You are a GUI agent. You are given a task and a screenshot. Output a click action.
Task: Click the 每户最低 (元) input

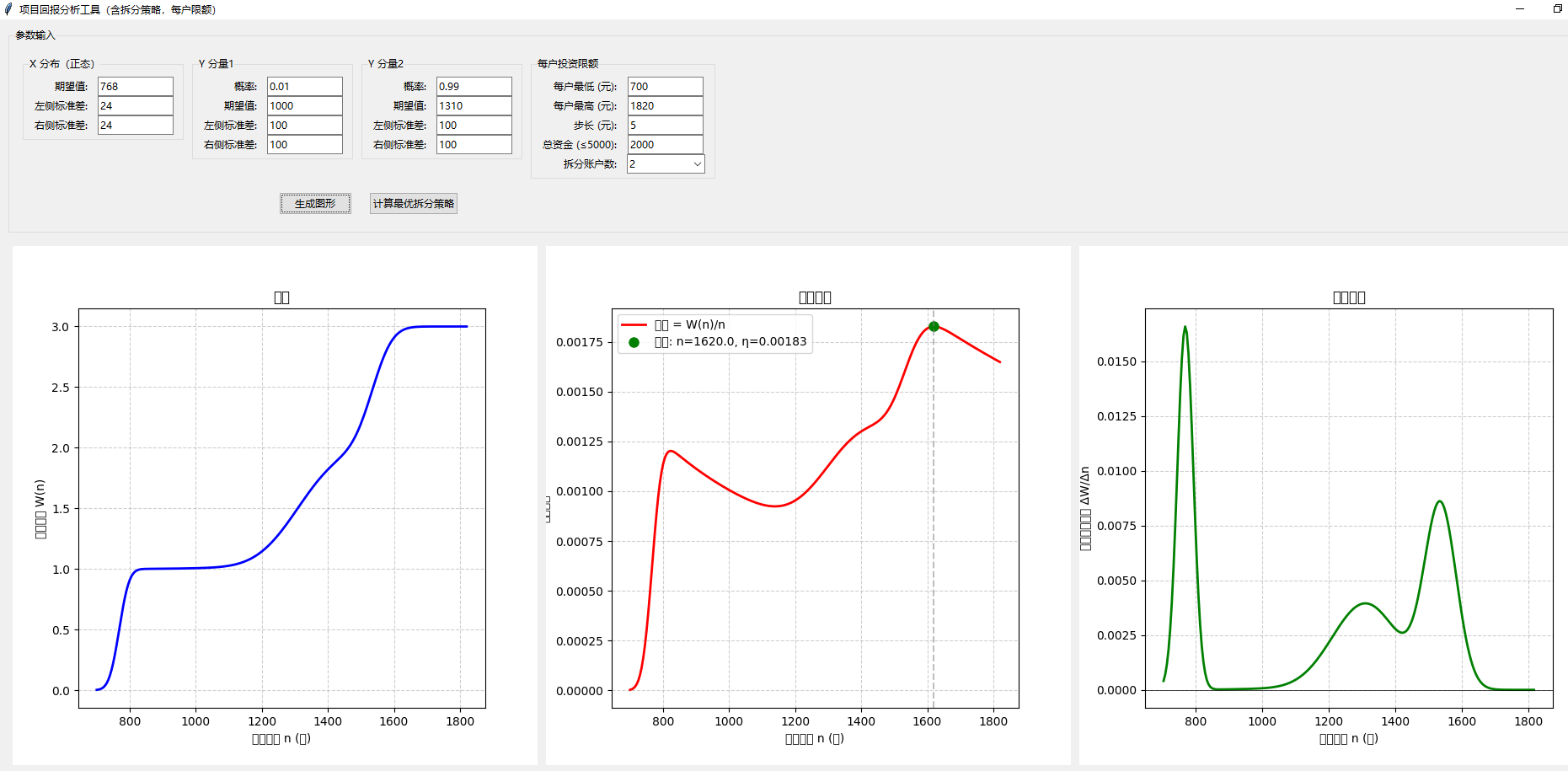point(665,87)
